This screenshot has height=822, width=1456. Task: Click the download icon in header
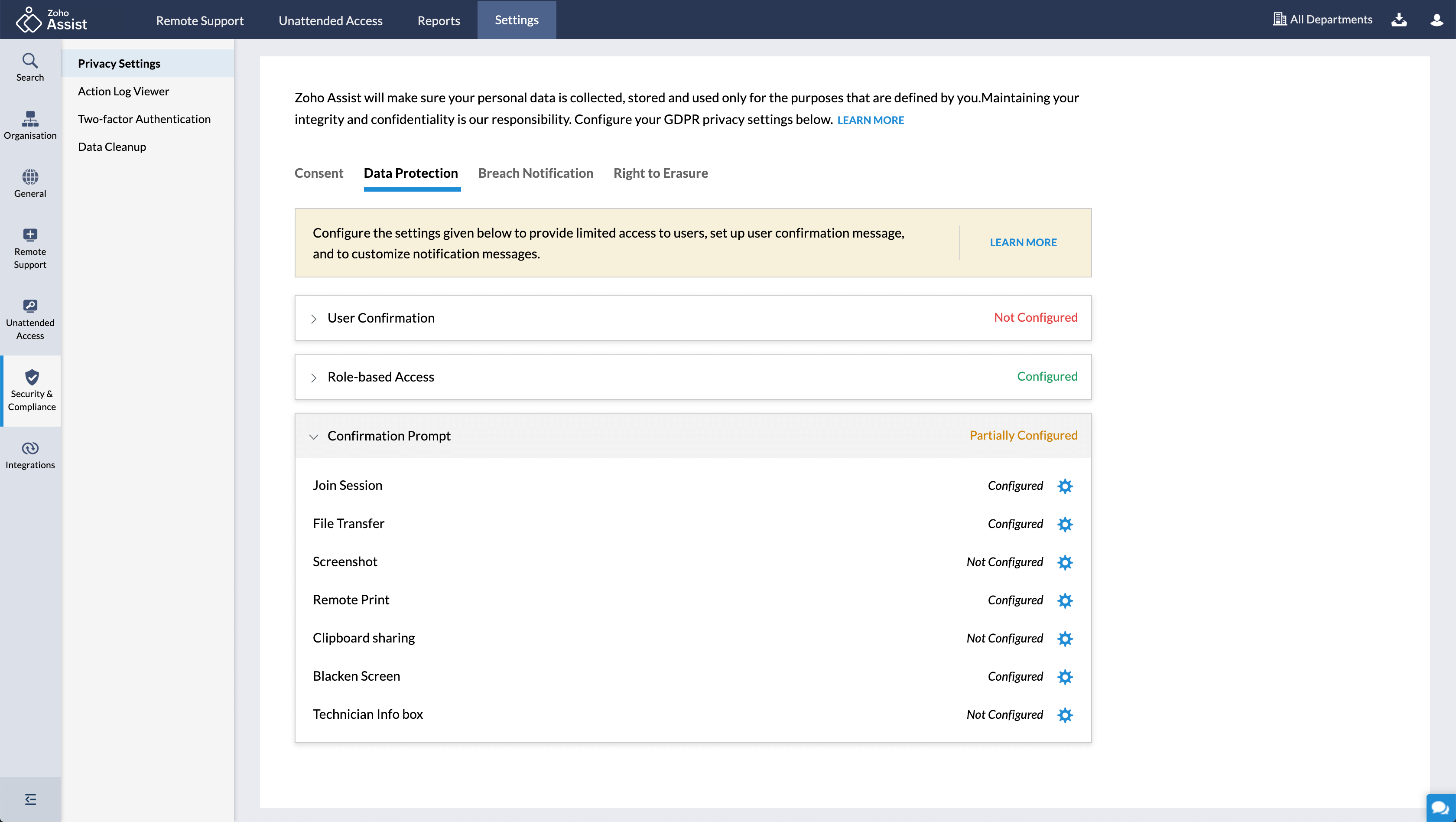[x=1398, y=20]
